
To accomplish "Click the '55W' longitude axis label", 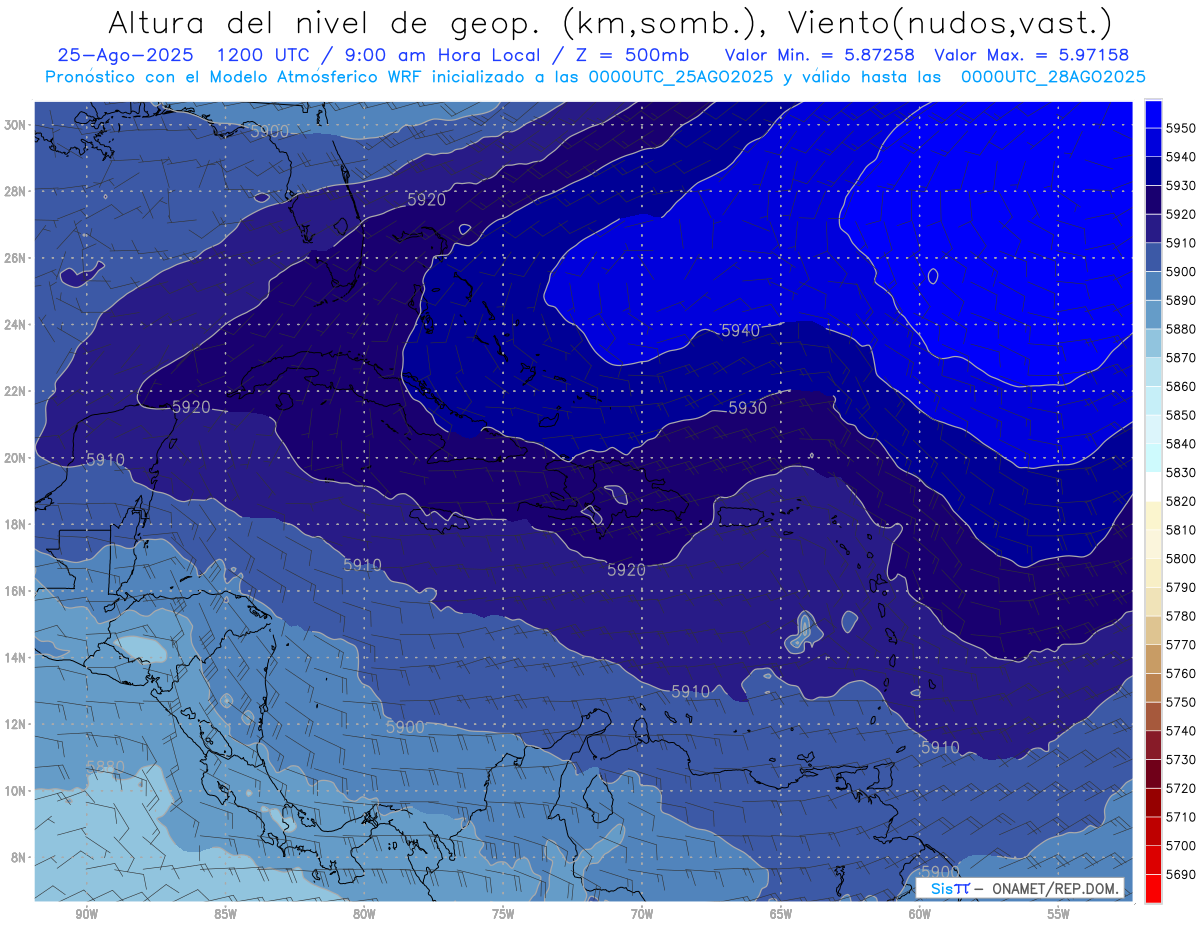I will [x=1059, y=915].
